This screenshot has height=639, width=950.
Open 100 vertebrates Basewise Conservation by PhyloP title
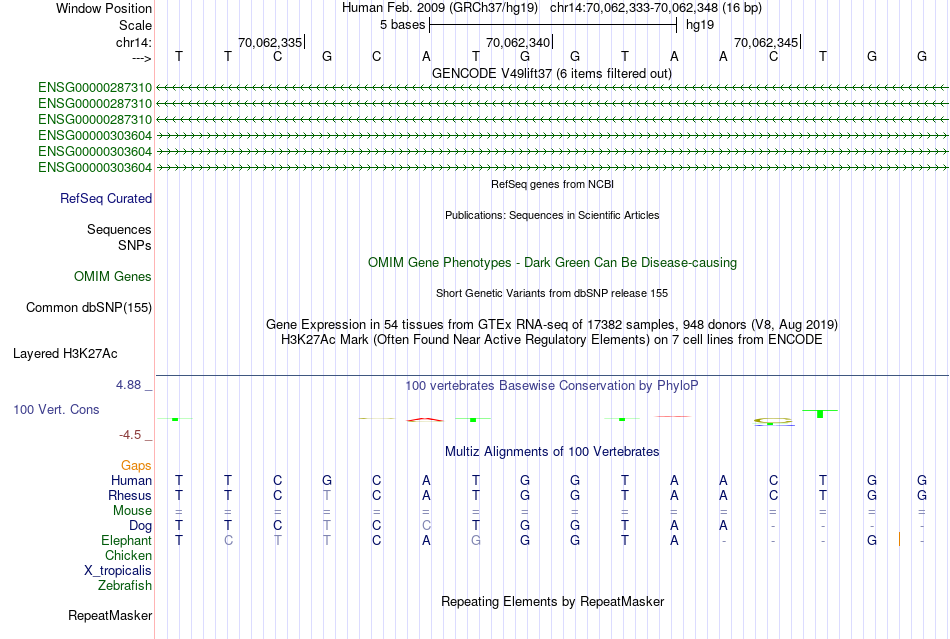coord(552,386)
